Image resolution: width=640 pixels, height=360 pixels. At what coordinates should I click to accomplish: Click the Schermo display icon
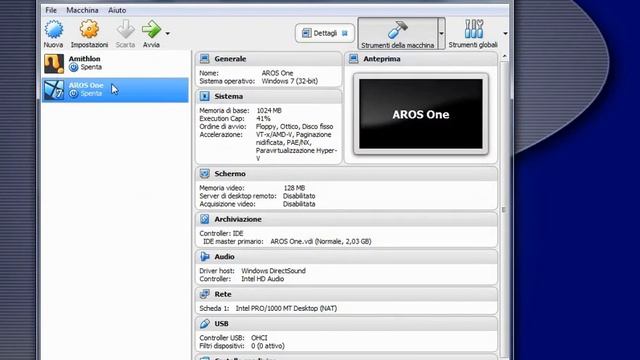point(204,173)
